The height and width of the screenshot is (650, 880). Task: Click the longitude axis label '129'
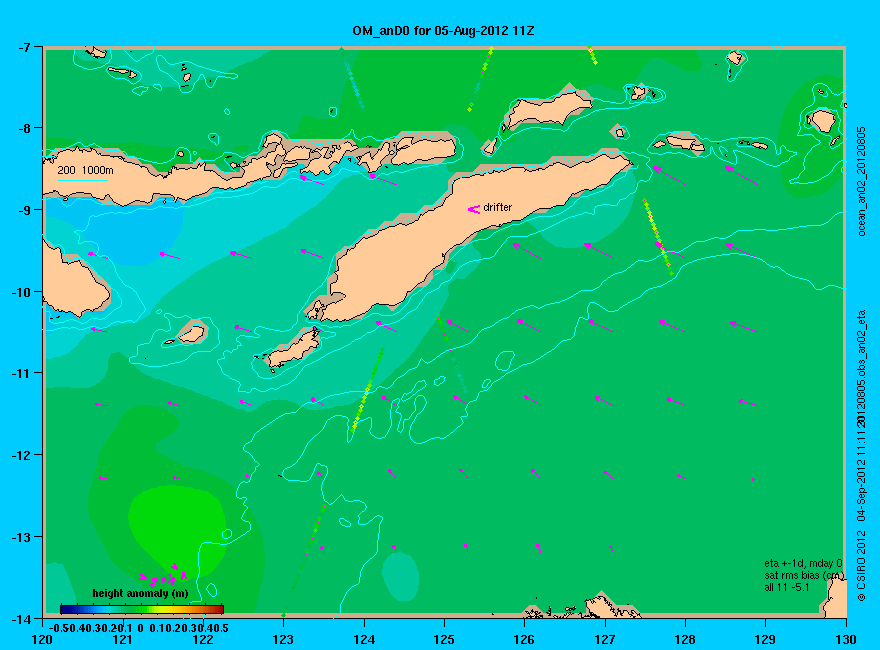point(766,639)
